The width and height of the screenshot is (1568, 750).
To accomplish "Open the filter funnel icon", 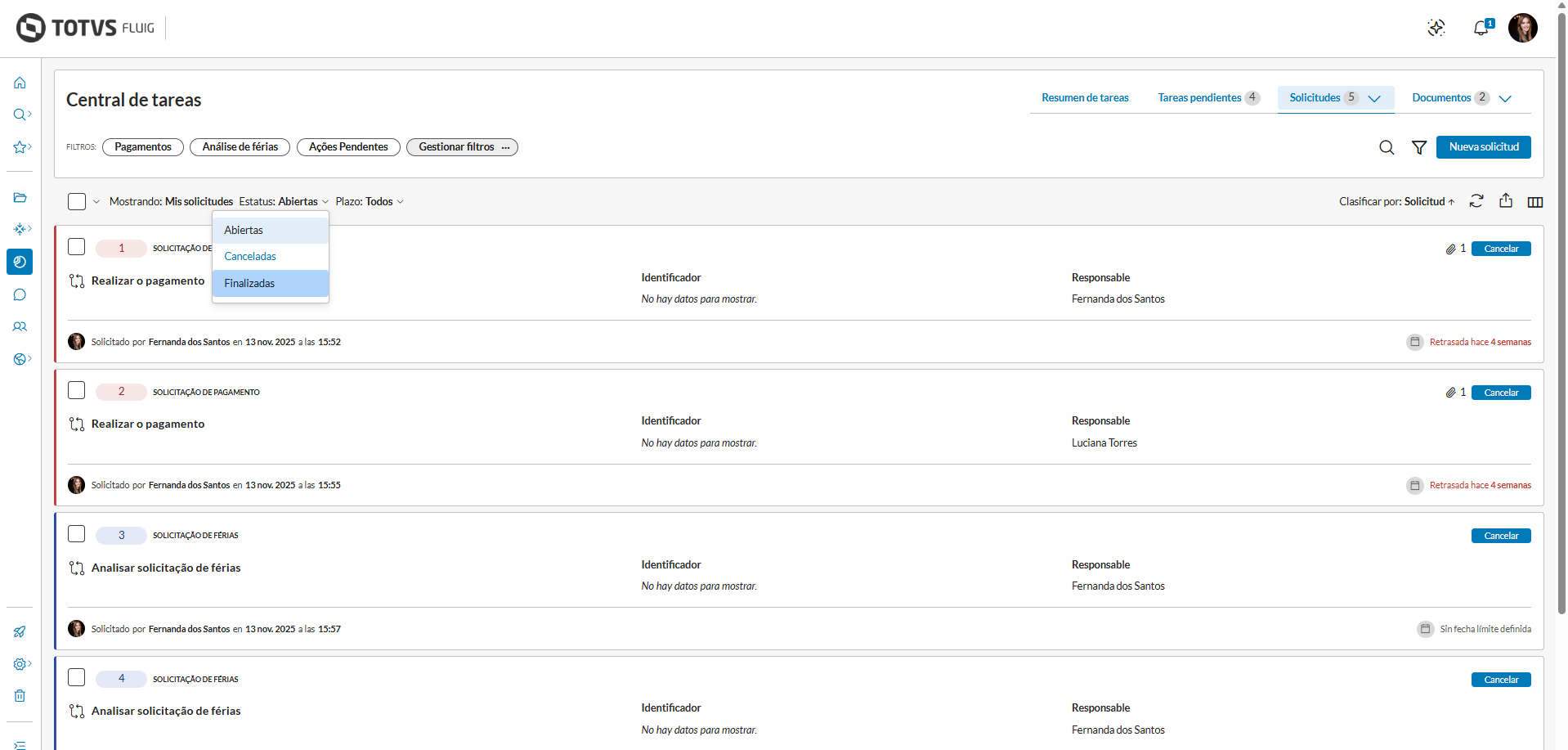I will (x=1419, y=147).
